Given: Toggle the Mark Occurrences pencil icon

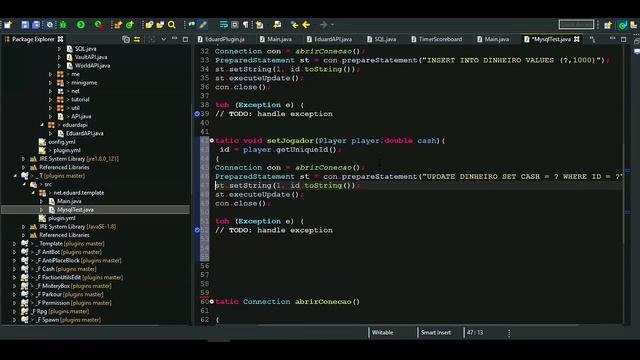Looking at the screenshot, I should point(203,25).
